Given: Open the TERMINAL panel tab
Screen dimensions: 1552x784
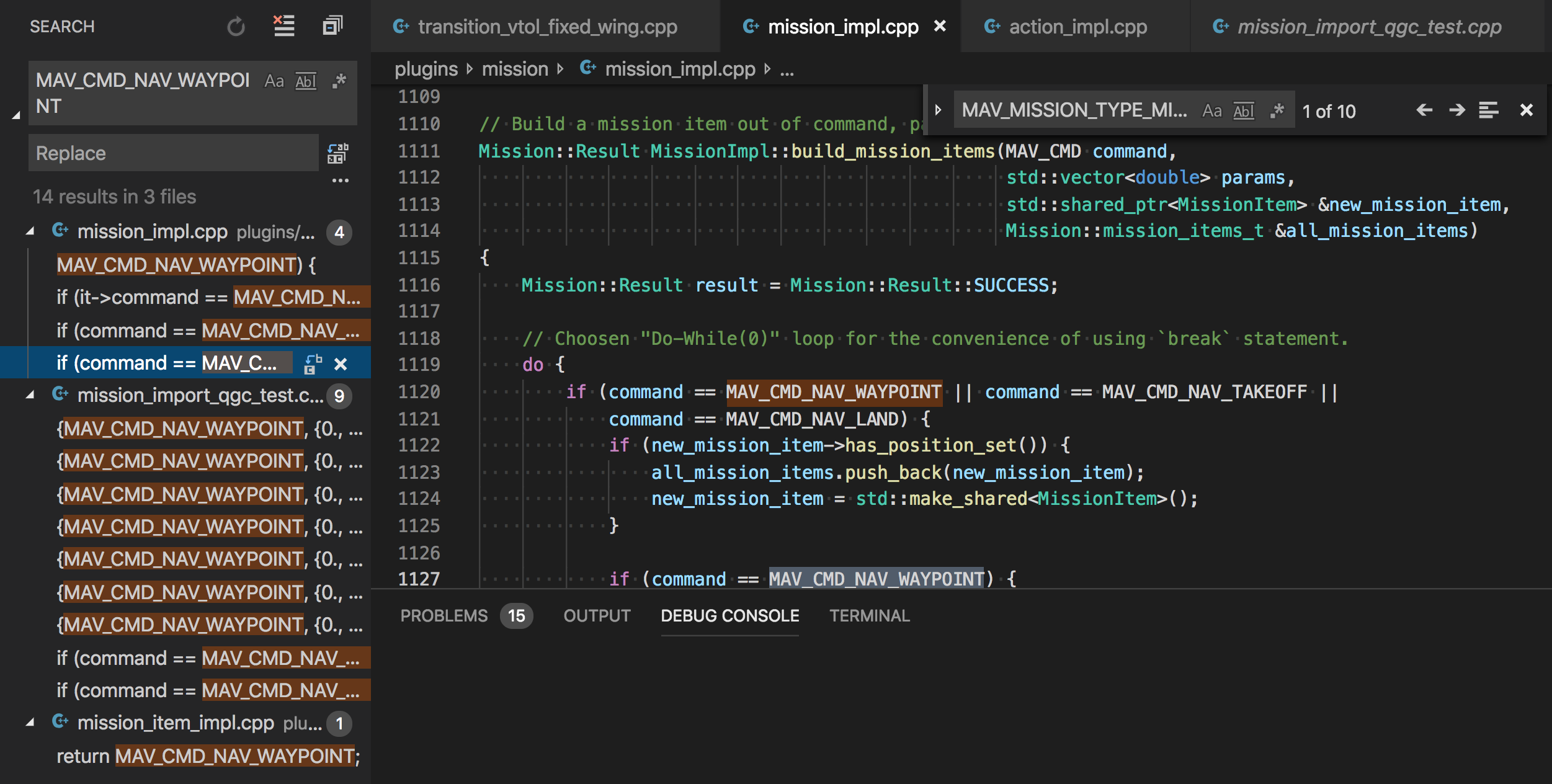Looking at the screenshot, I should [869, 616].
